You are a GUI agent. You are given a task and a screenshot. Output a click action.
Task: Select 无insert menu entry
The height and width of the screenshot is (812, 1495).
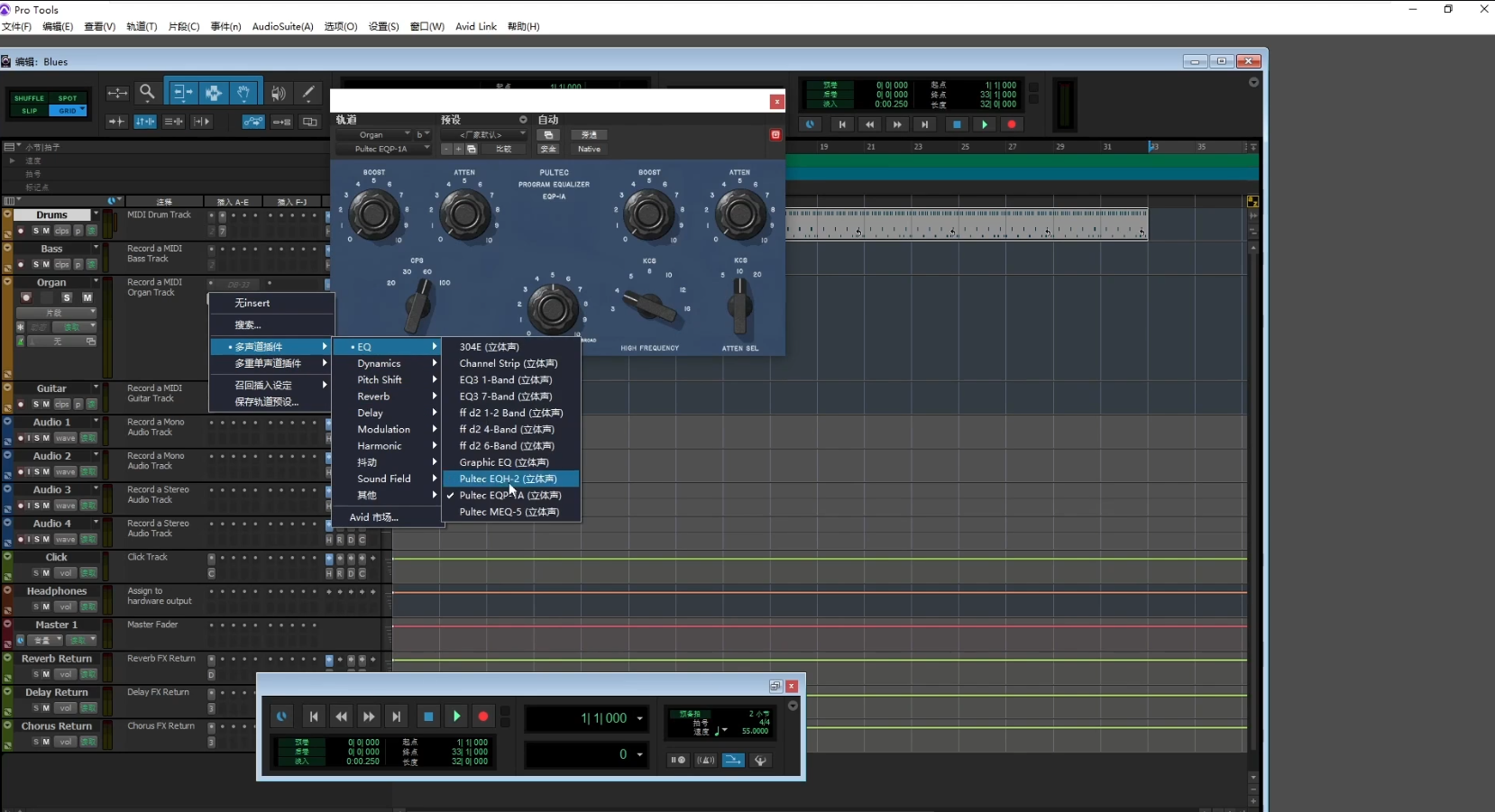click(x=271, y=303)
